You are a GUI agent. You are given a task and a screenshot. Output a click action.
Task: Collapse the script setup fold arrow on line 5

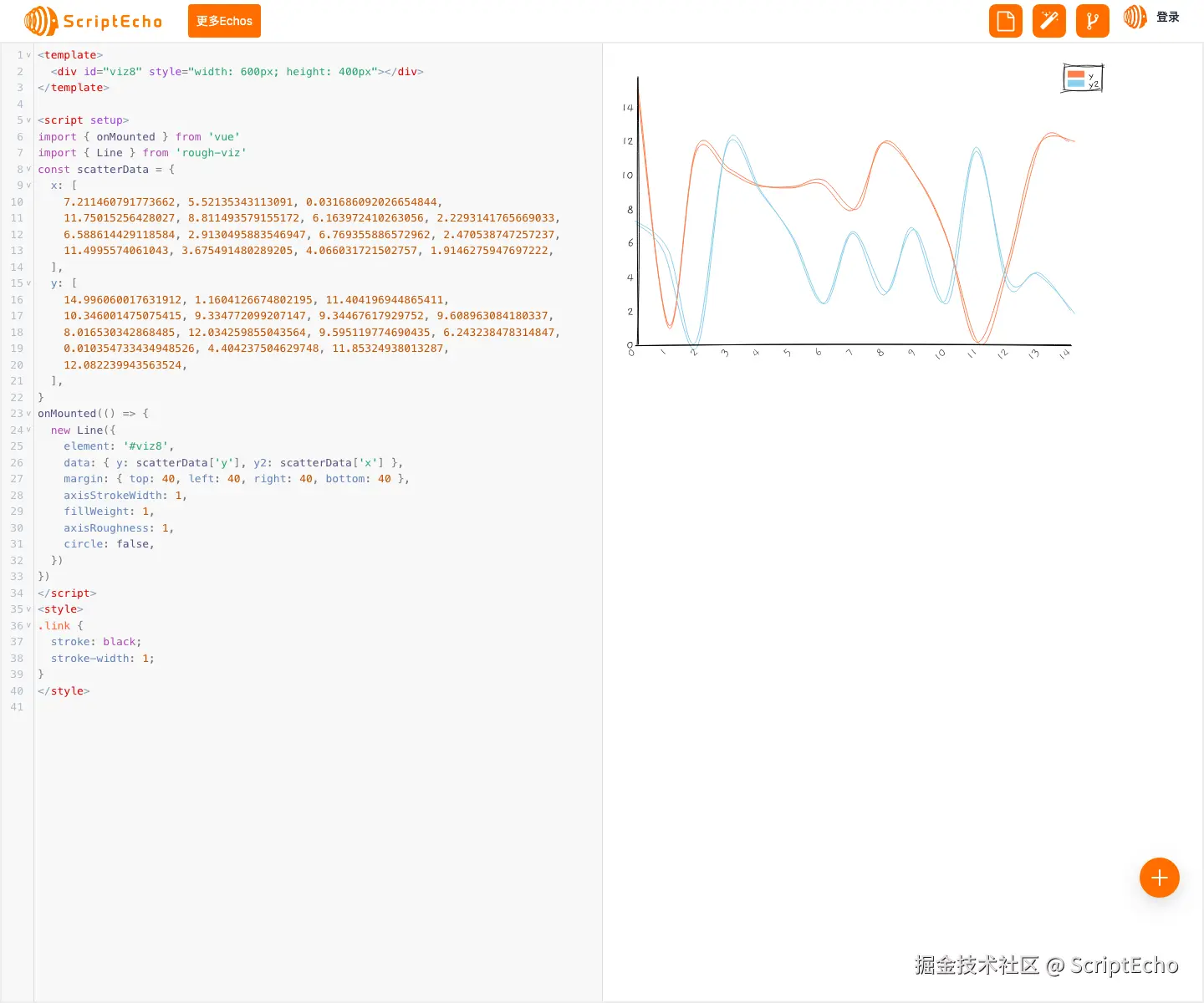click(28, 120)
